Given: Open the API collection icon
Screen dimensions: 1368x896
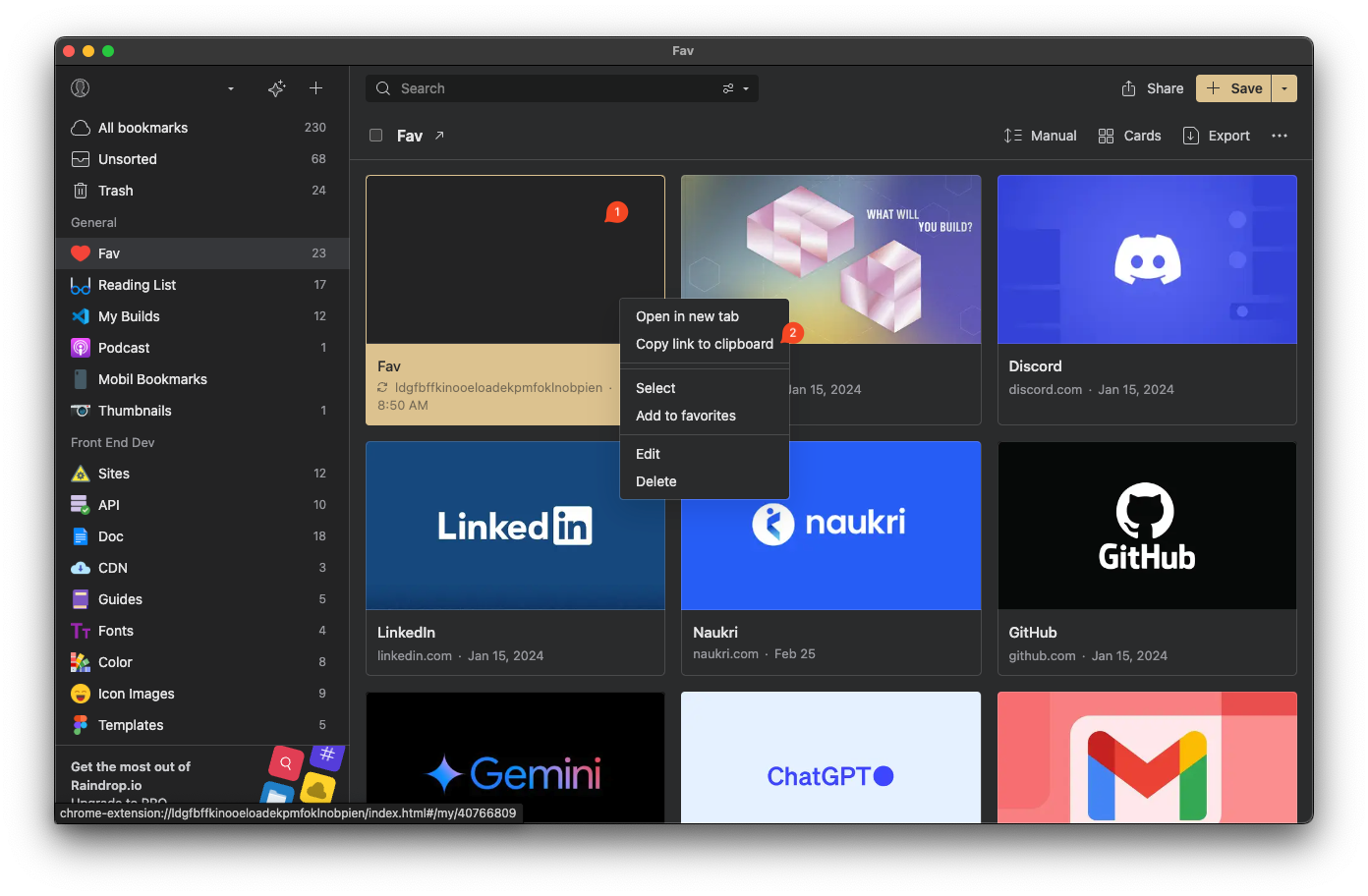Looking at the screenshot, I should (81, 505).
